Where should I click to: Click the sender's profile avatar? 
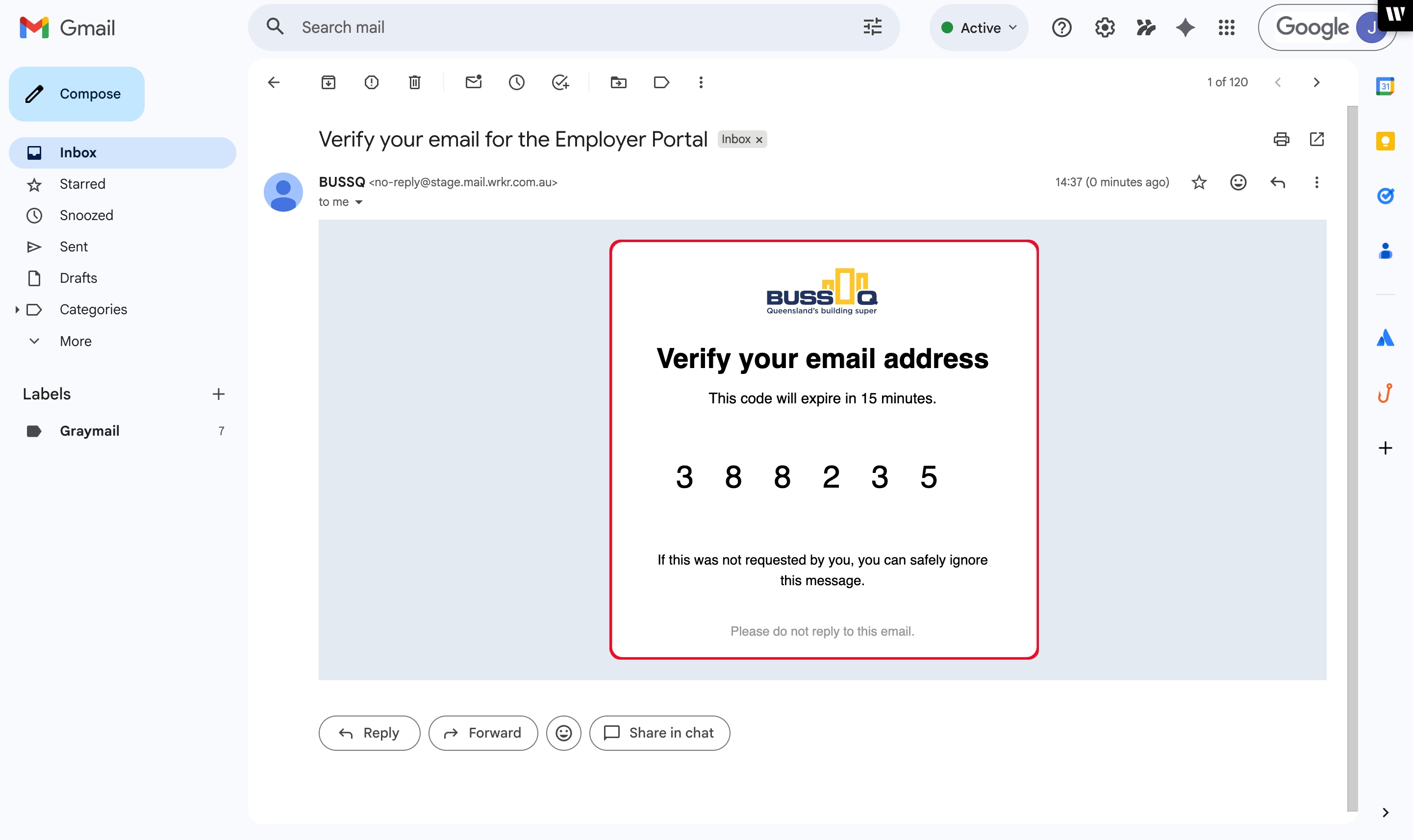tap(283, 192)
